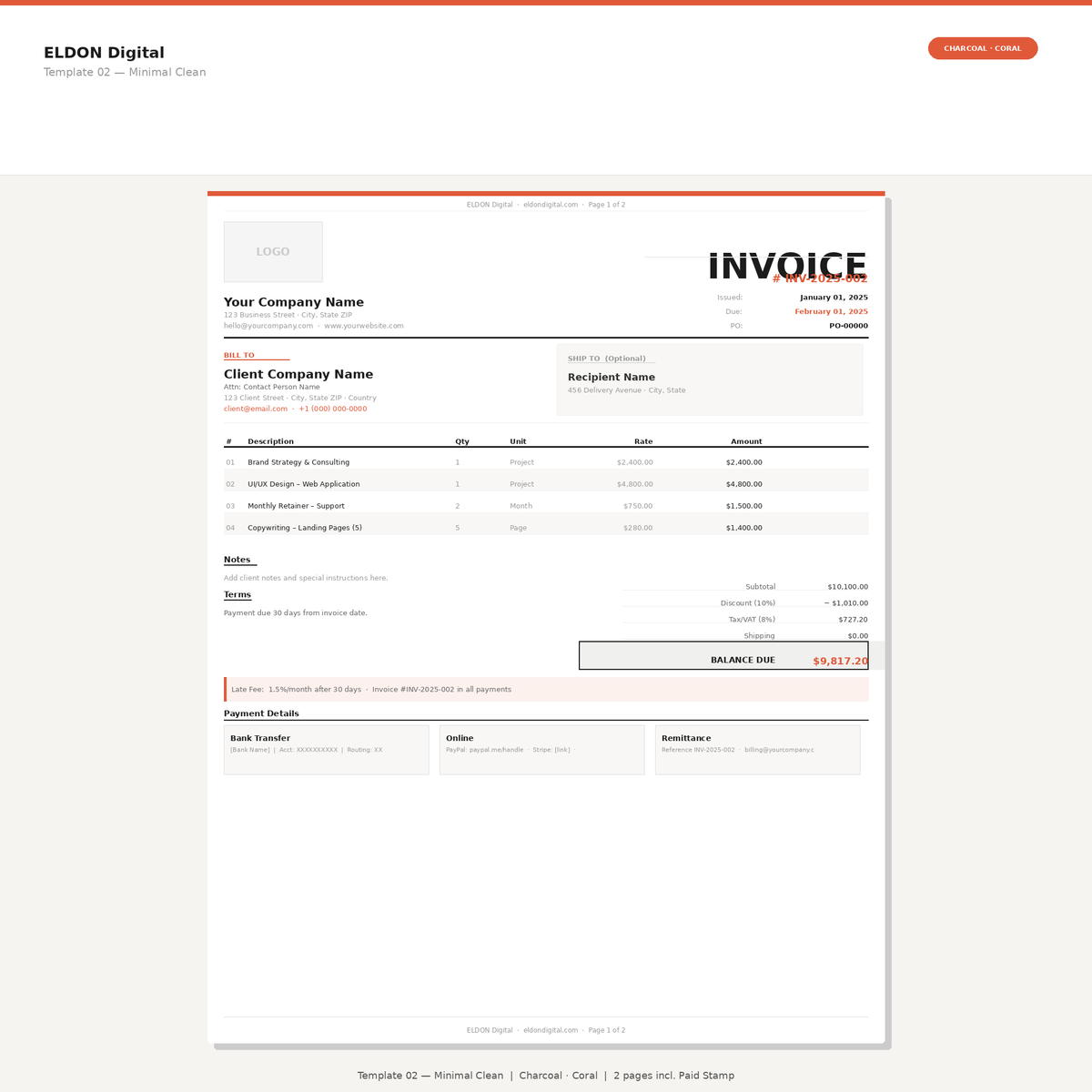
Task: Click 'Client Company Name' heading
Action: 298,374
